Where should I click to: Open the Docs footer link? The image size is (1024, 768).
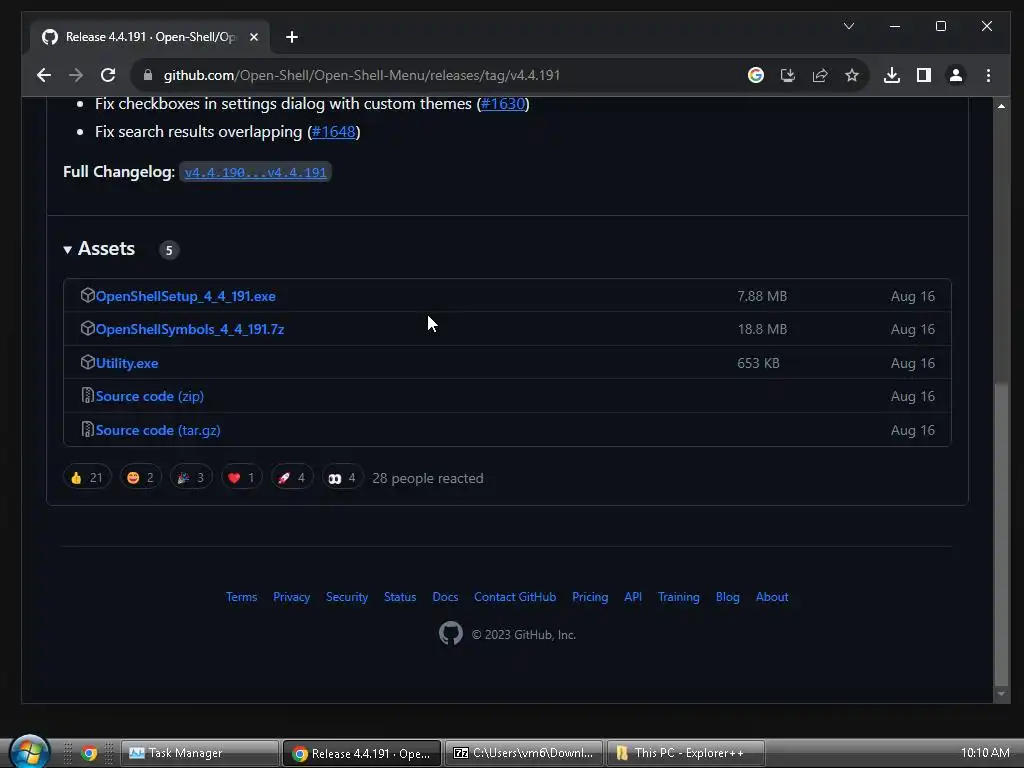pos(445,597)
